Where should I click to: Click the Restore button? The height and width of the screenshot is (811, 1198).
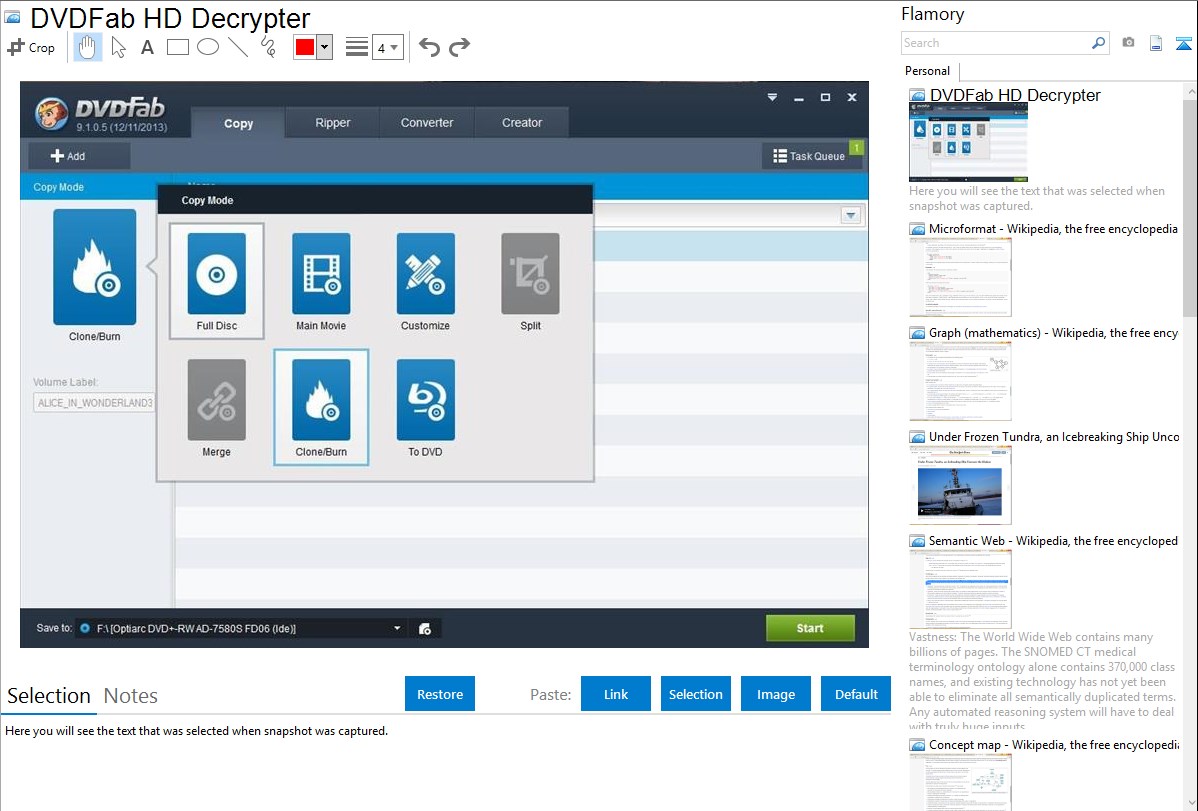click(440, 694)
